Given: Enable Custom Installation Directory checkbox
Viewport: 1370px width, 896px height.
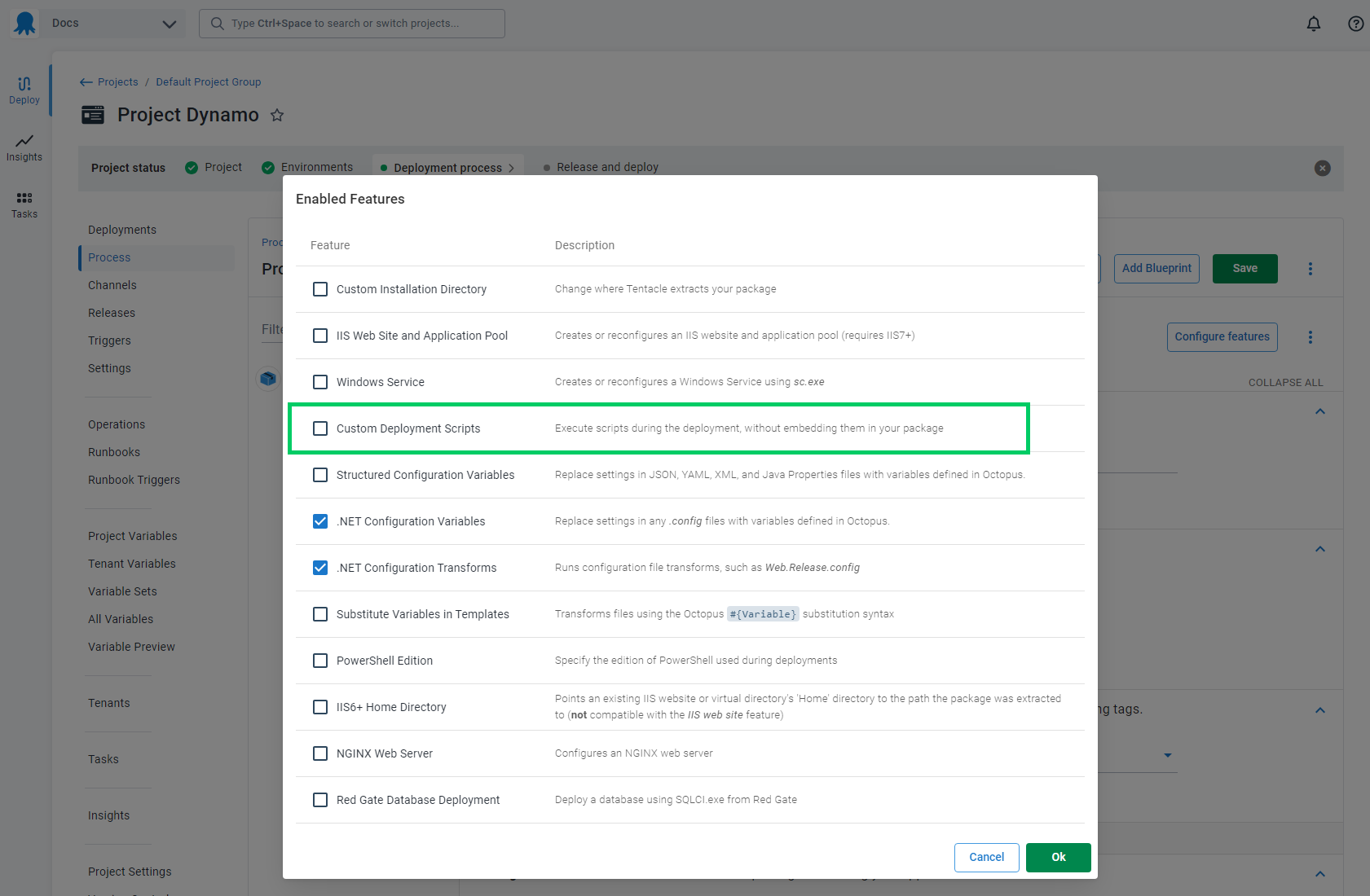Looking at the screenshot, I should click(x=320, y=289).
